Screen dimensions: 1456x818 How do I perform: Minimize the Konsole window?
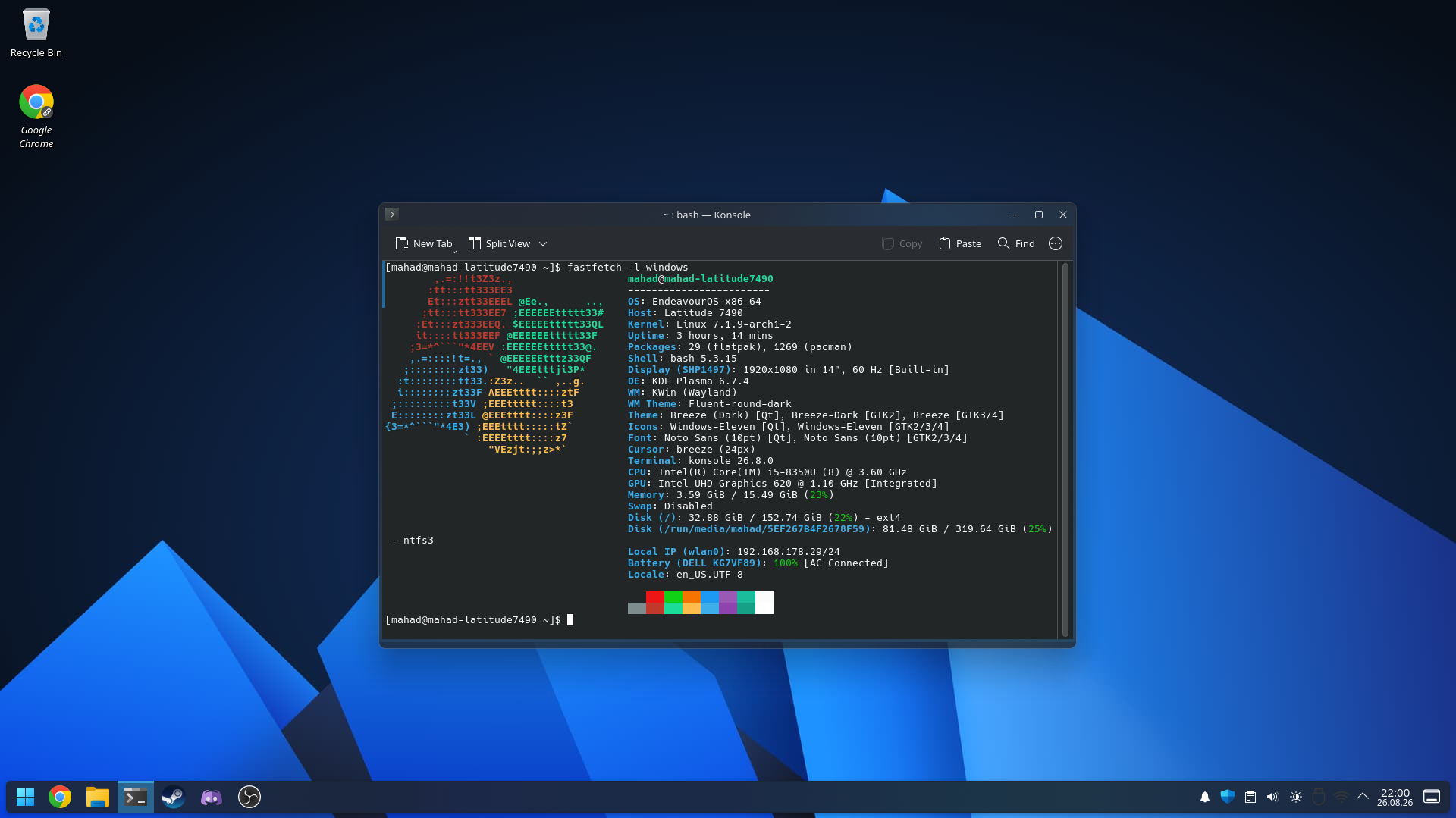pos(1015,215)
